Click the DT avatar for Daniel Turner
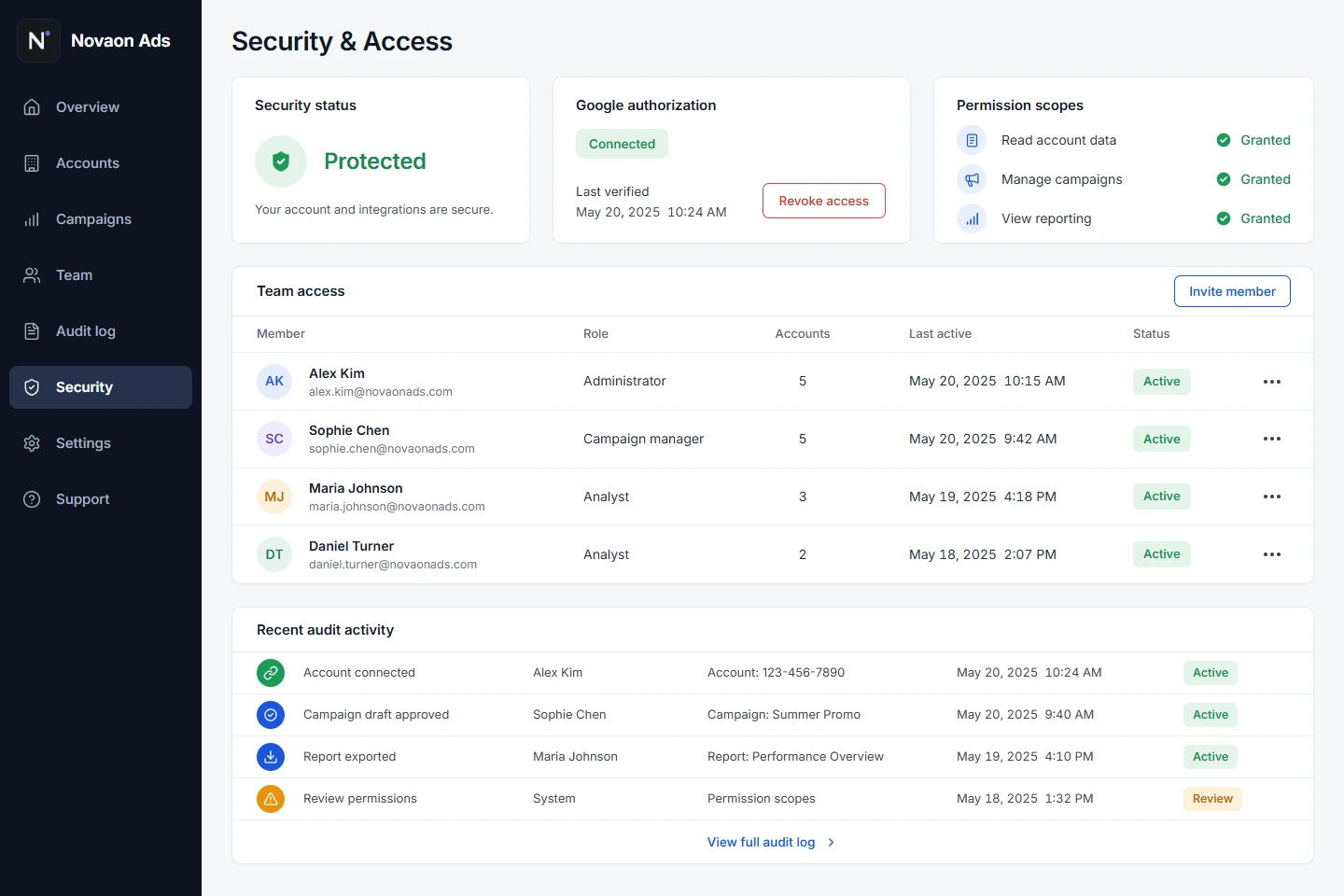This screenshot has width=1344, height=896. pos(274,554)
